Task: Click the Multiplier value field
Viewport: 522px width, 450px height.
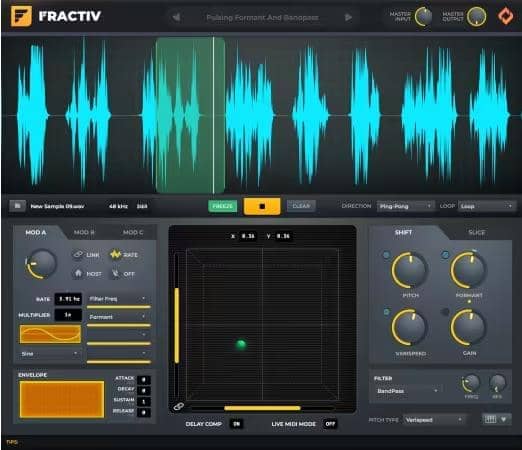Action: 68,315
